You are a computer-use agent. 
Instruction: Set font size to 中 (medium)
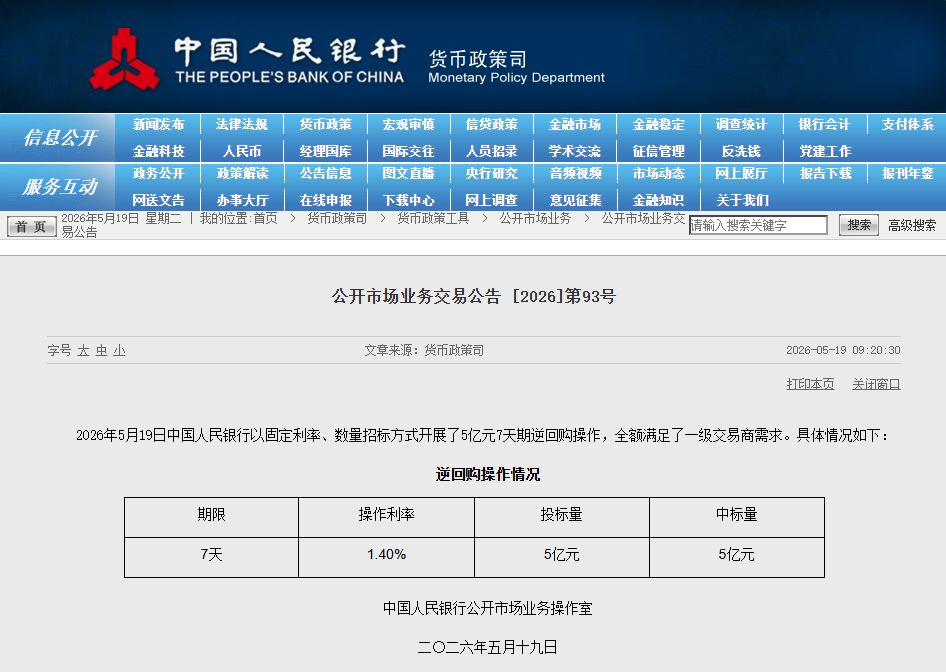[101, 350]
